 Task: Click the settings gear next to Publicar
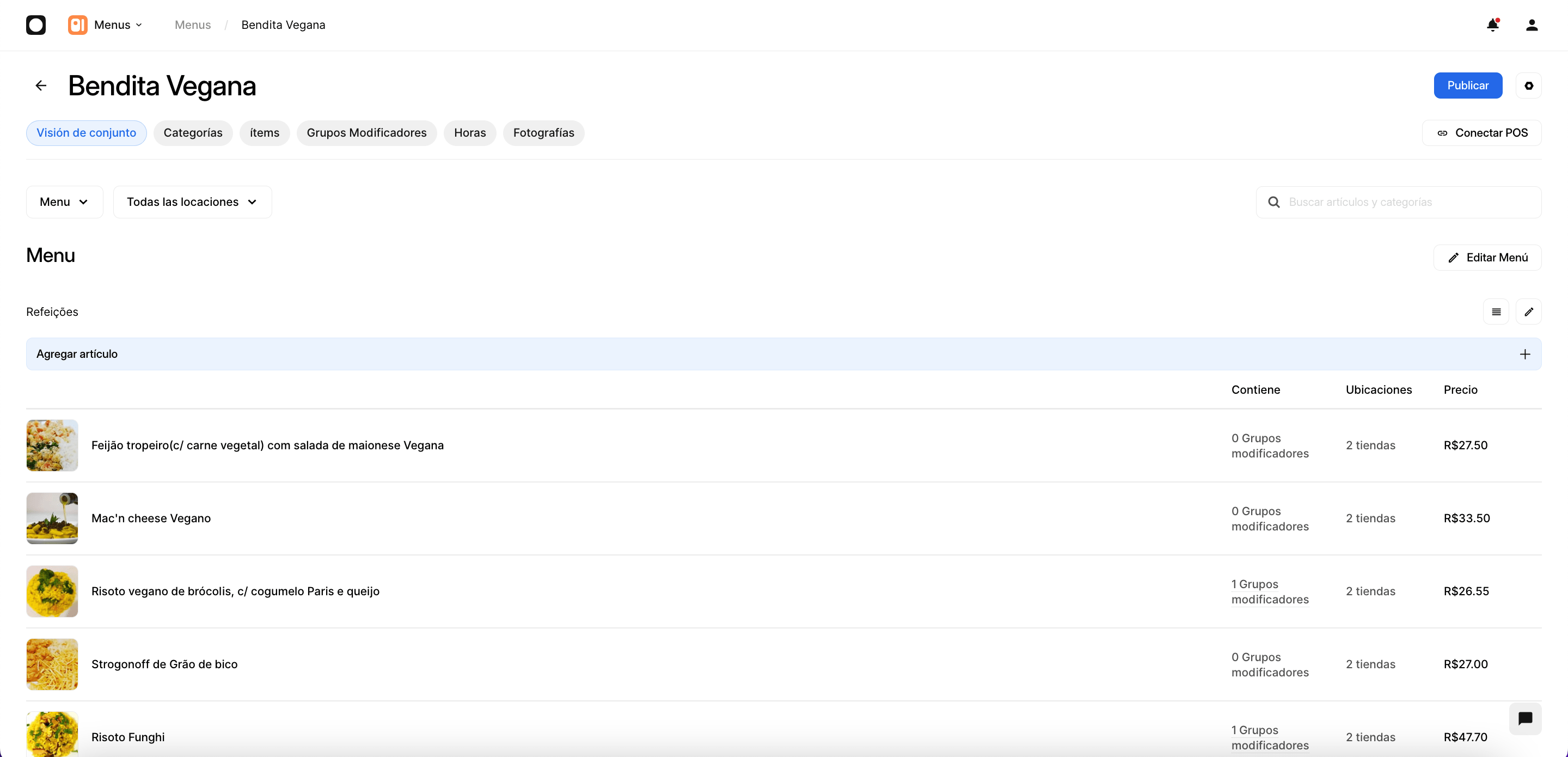pyautogui.click(x=1528, y=86)
